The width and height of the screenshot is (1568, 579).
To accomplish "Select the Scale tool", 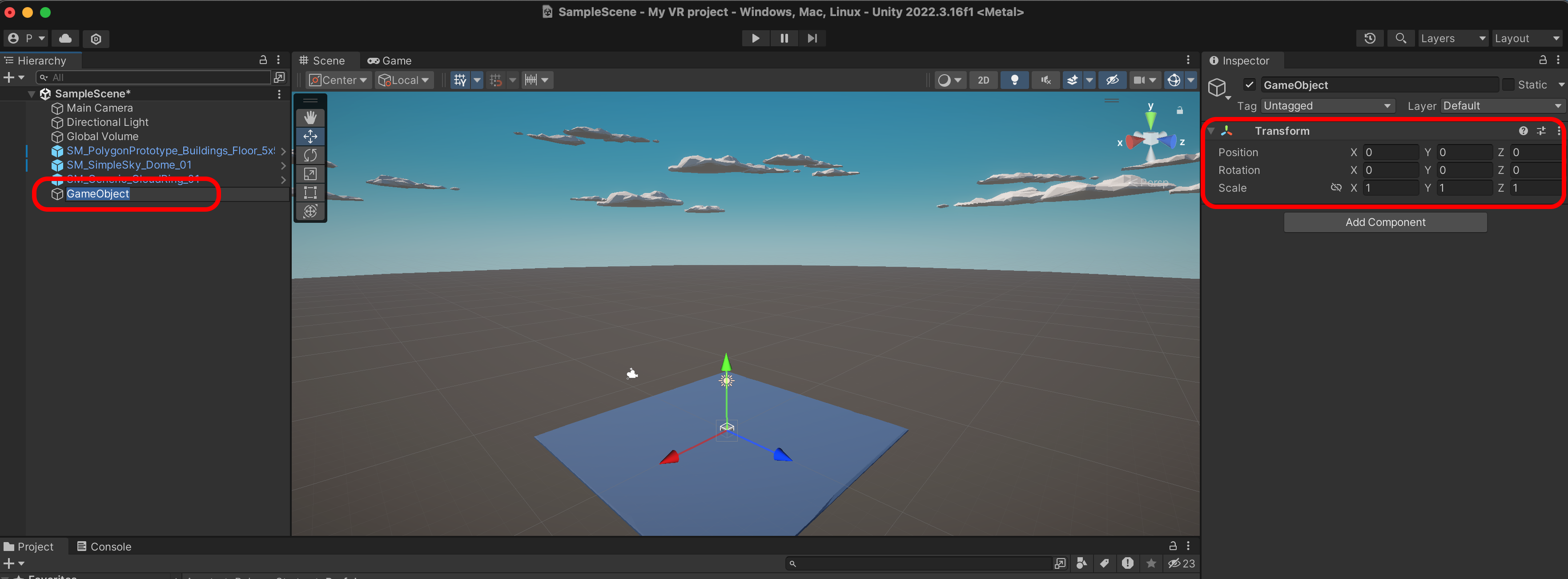I will 310,174.
